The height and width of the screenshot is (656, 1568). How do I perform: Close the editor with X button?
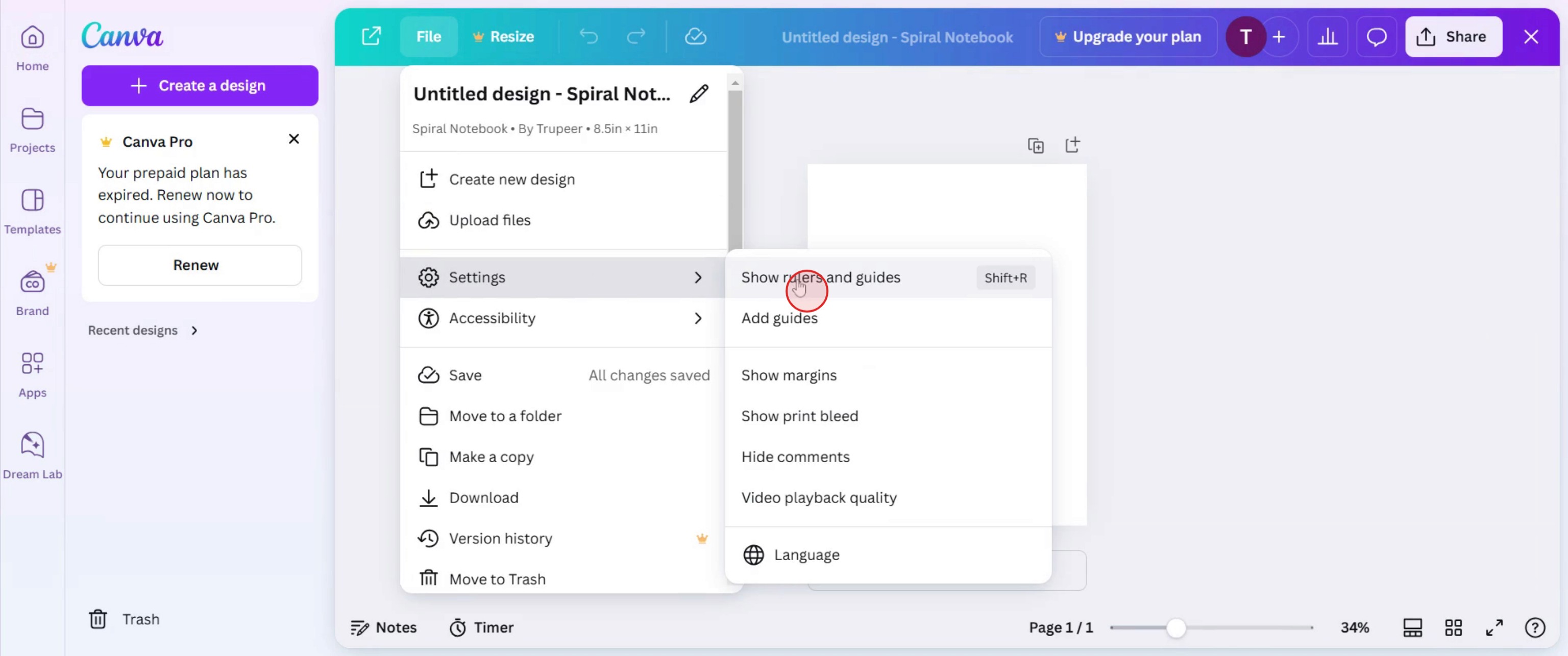1531,37
